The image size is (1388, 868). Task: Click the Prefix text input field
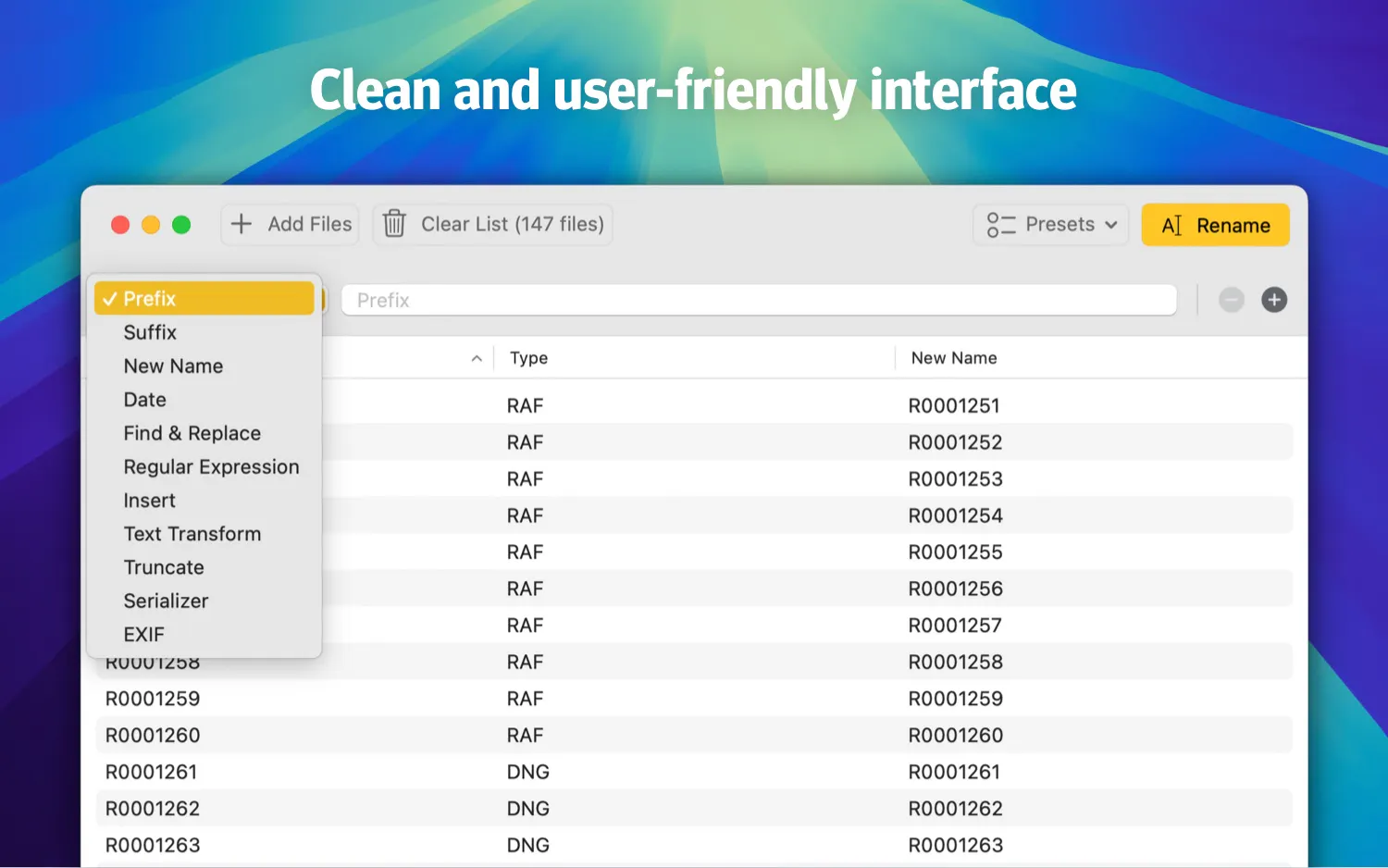[x=759, y=300]
